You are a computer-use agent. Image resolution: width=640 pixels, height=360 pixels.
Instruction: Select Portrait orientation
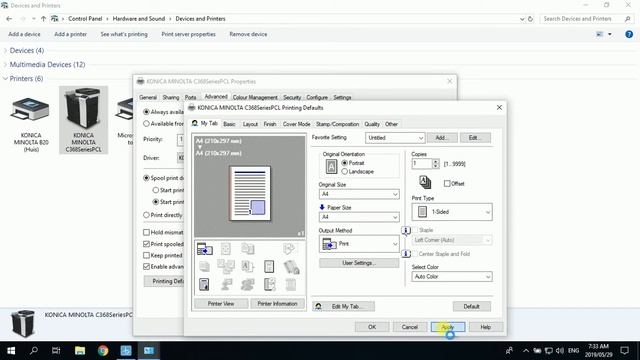tap(344, 163)
